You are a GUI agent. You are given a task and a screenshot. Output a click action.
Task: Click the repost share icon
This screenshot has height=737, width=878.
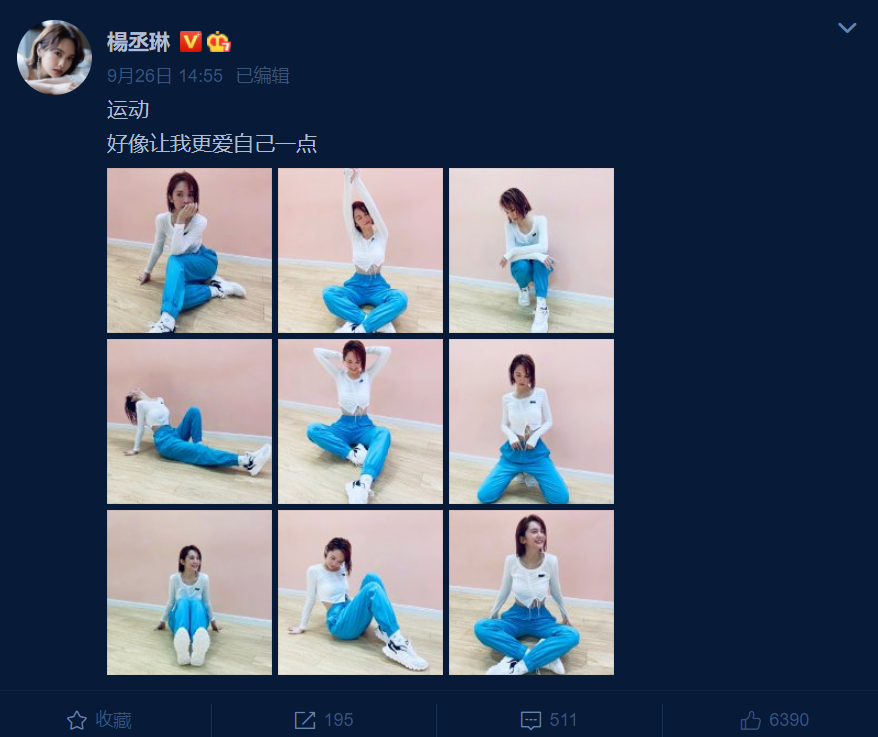pos(305,720)
